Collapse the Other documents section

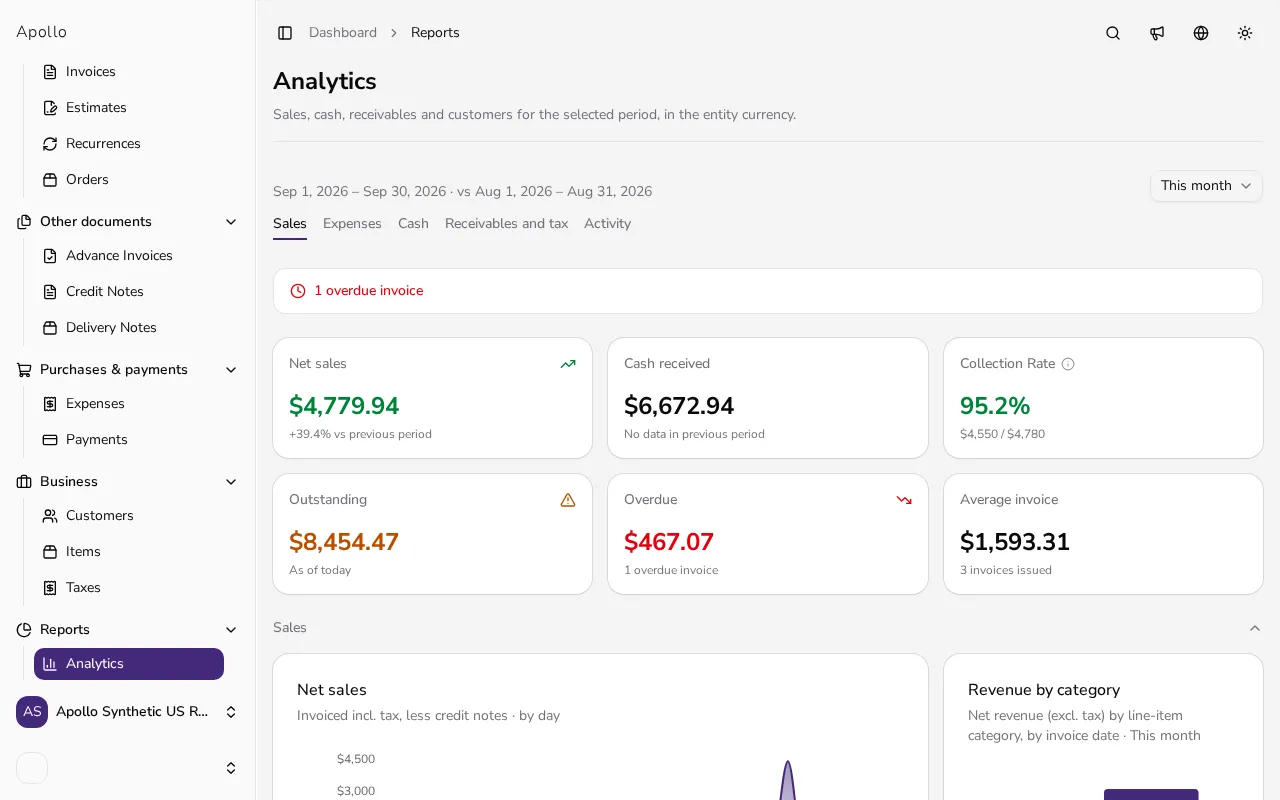tap(231, 222)
